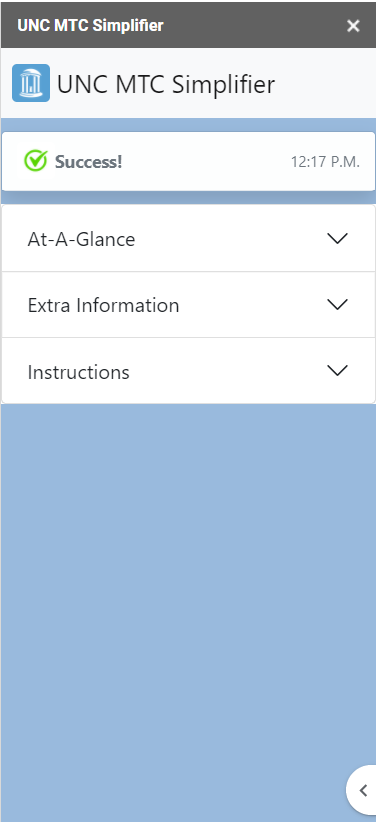
Task: Click the white header area right of the heading
Action: [325, 83]
